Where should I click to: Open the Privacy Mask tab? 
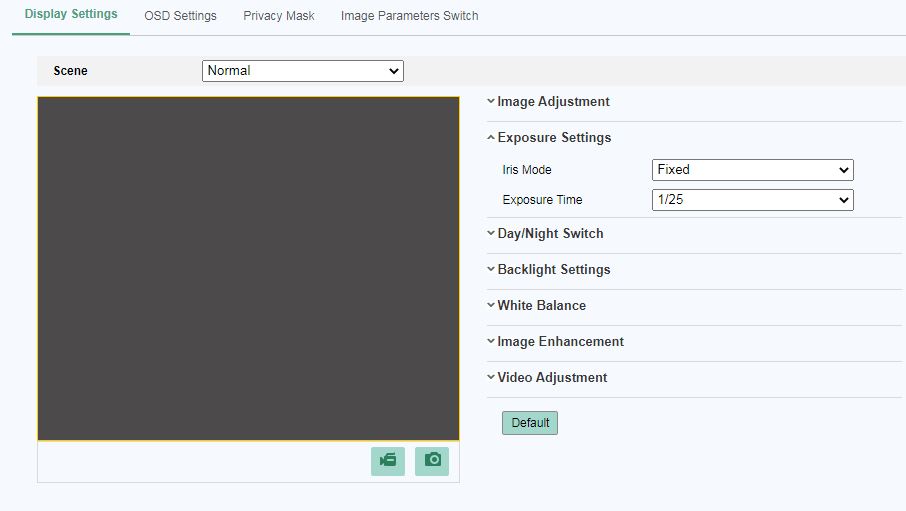pos(278,16)
